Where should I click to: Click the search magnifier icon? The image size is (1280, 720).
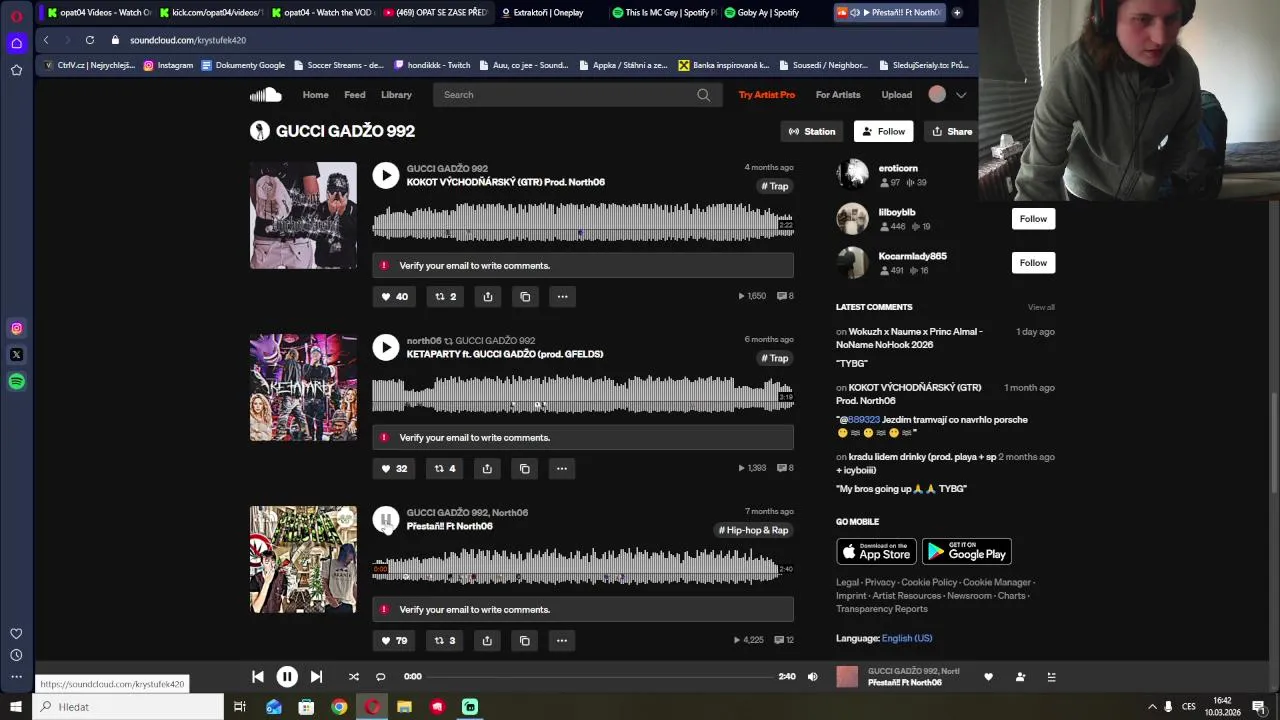[x=704, y=95]
